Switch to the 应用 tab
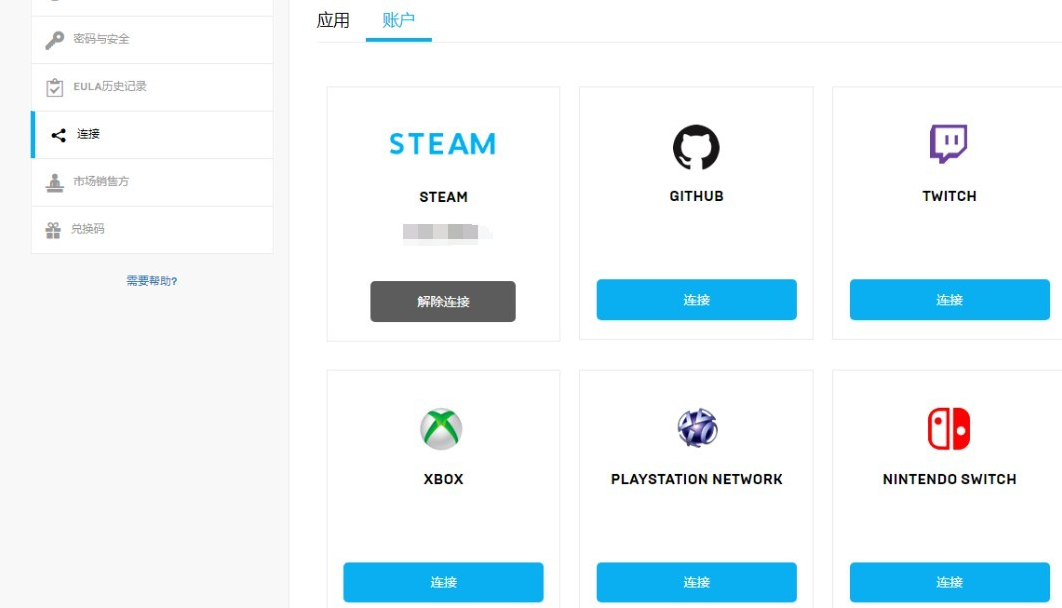1062x608 pixels. pyautogui.click(x=333, y=19)
